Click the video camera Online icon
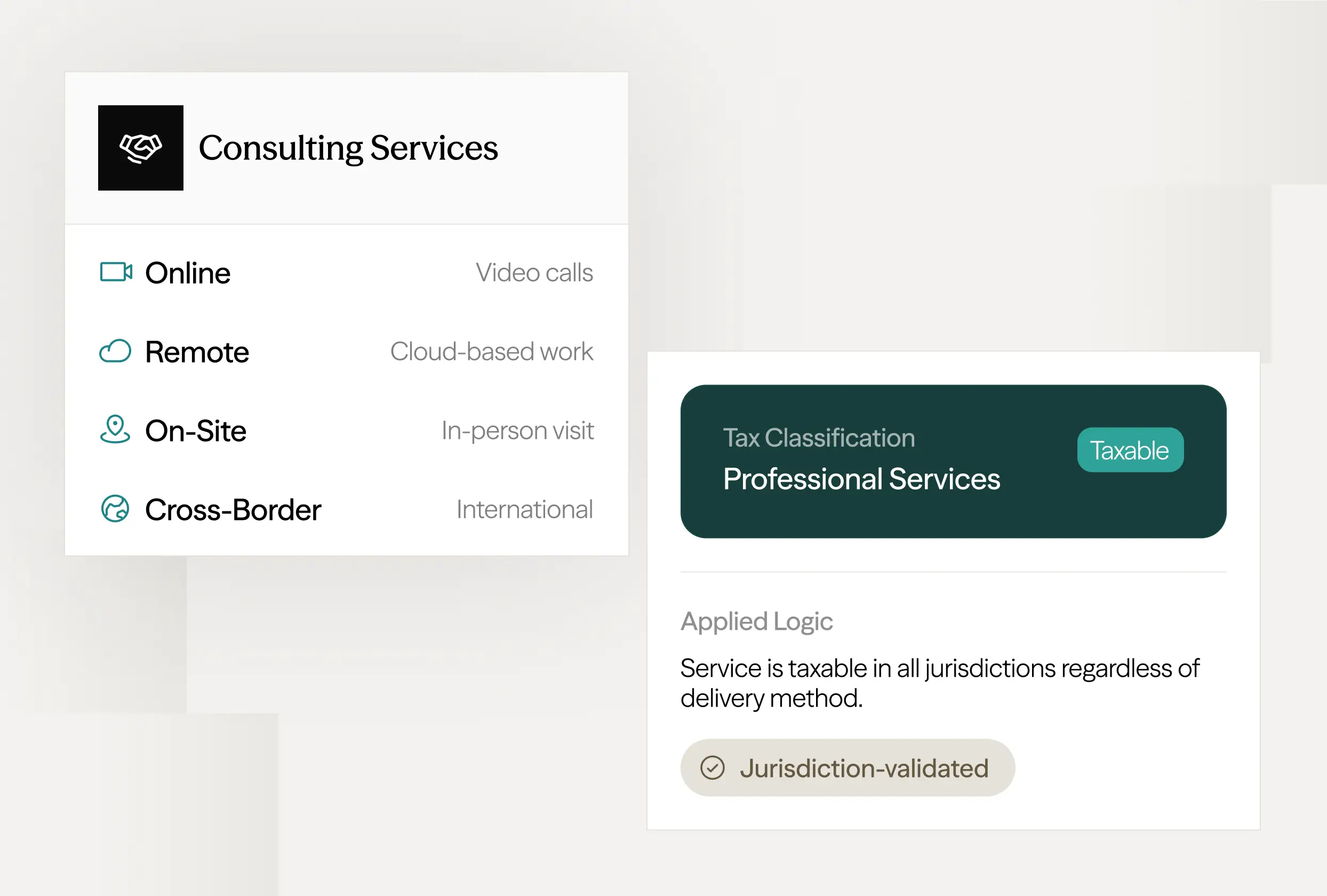 [x=116, y=273]
